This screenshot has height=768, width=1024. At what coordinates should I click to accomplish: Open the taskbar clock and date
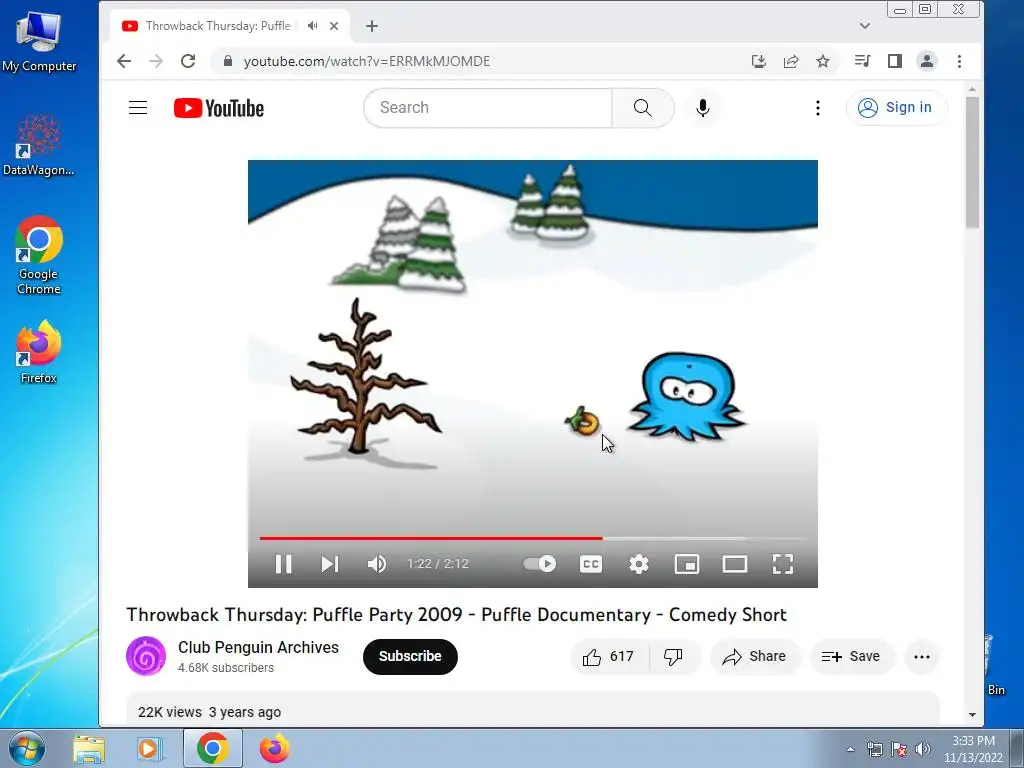click(973, 749)
